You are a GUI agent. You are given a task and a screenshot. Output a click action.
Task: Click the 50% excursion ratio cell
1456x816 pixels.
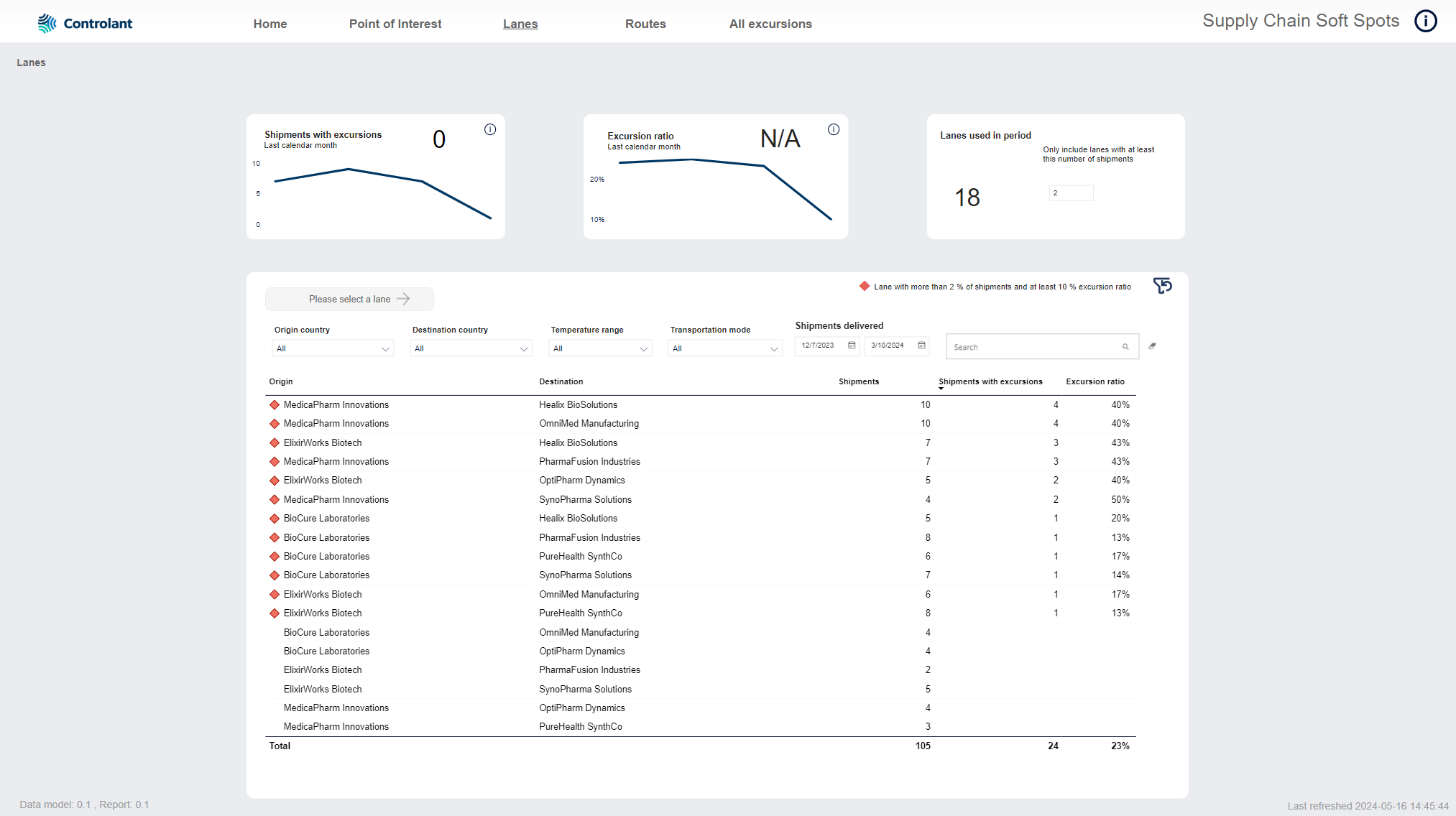click(1120, 500)
